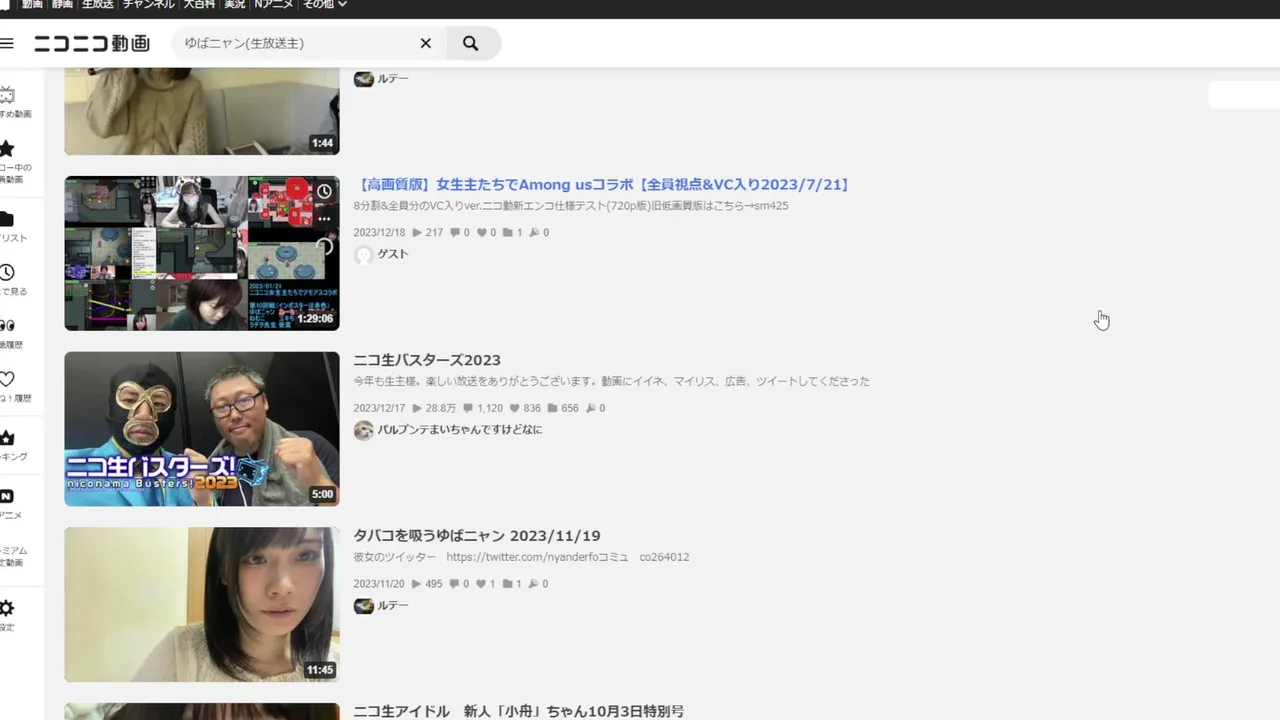Click the 836 like count on ニコ生バスターズ2023
The image size is (1280, 720).
(526, 408)
